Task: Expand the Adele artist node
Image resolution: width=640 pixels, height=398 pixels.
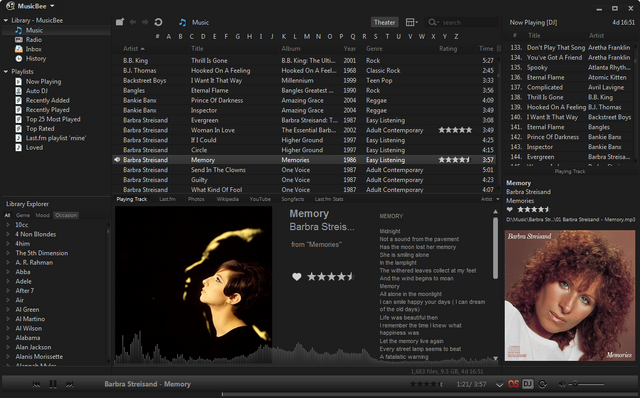Action: 8,281
